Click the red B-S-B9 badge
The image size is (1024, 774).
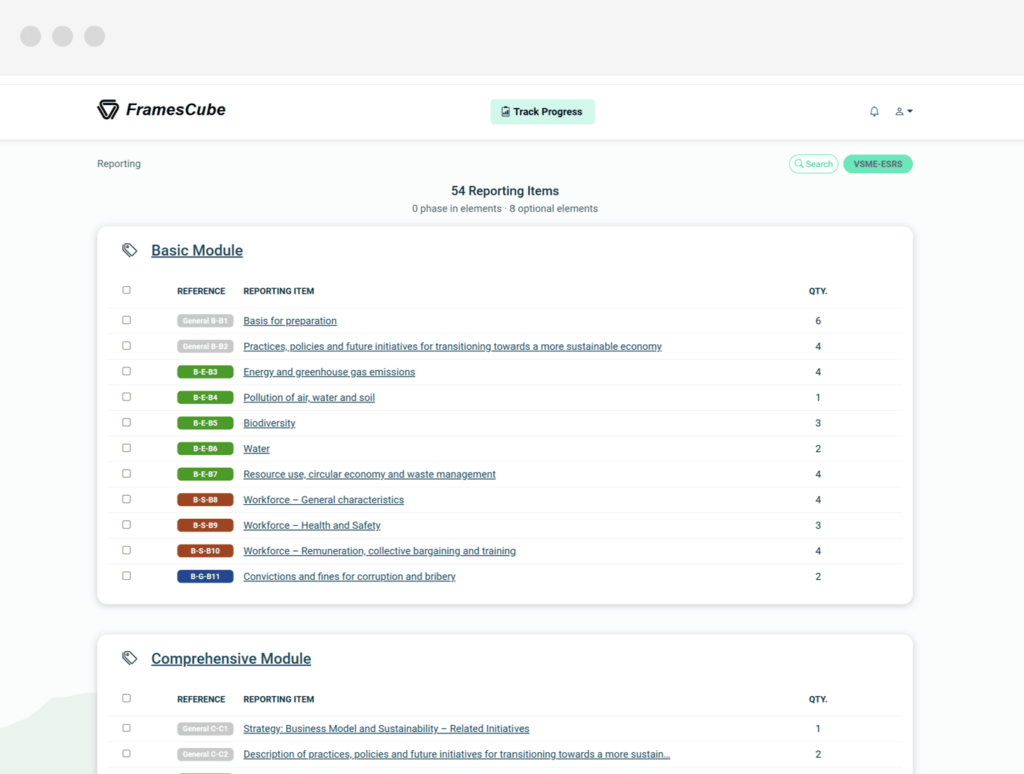point(205,525)
